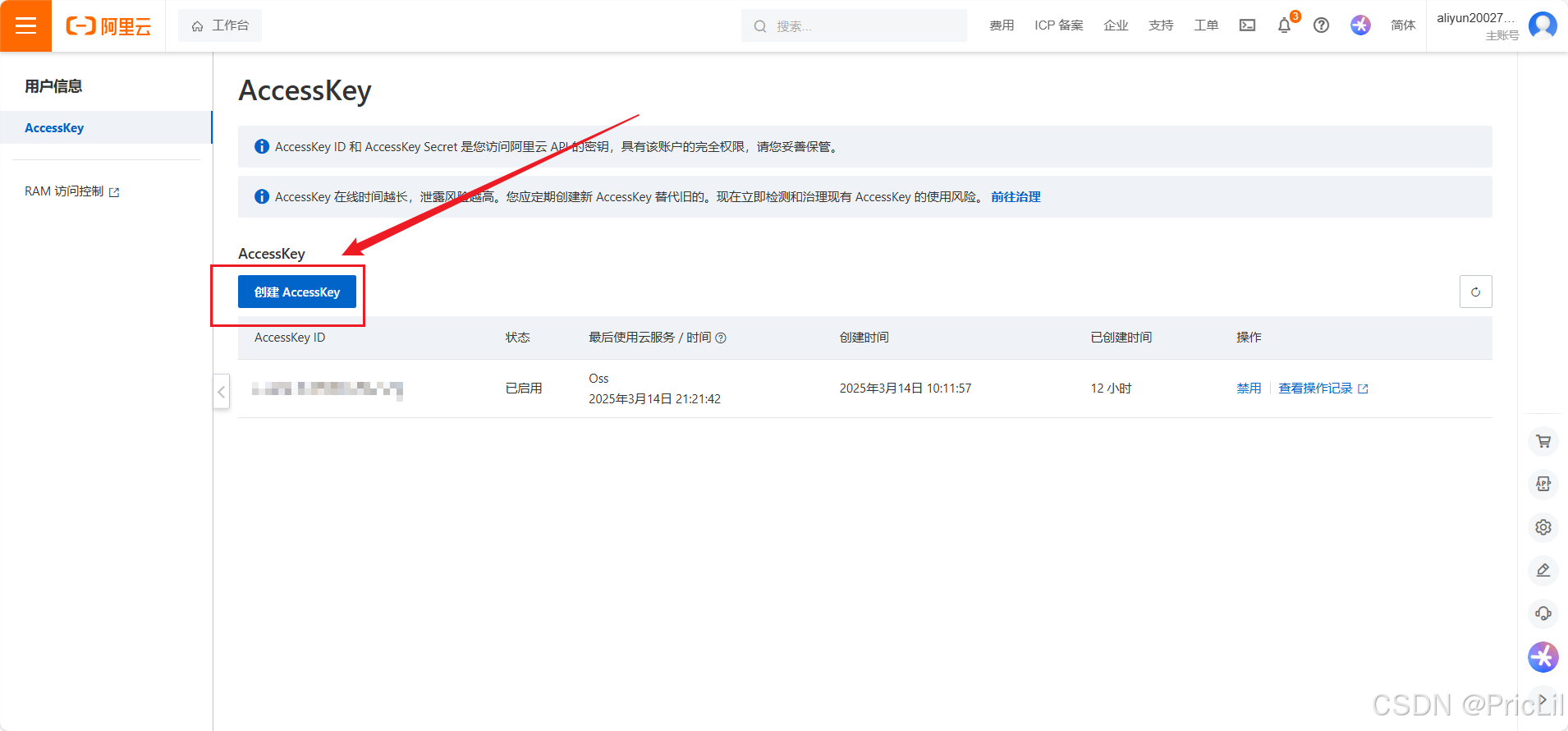The image size is (1568, 731).
Task: Click the external link icon beside RAM 访问控制
Action: point(114,192)
